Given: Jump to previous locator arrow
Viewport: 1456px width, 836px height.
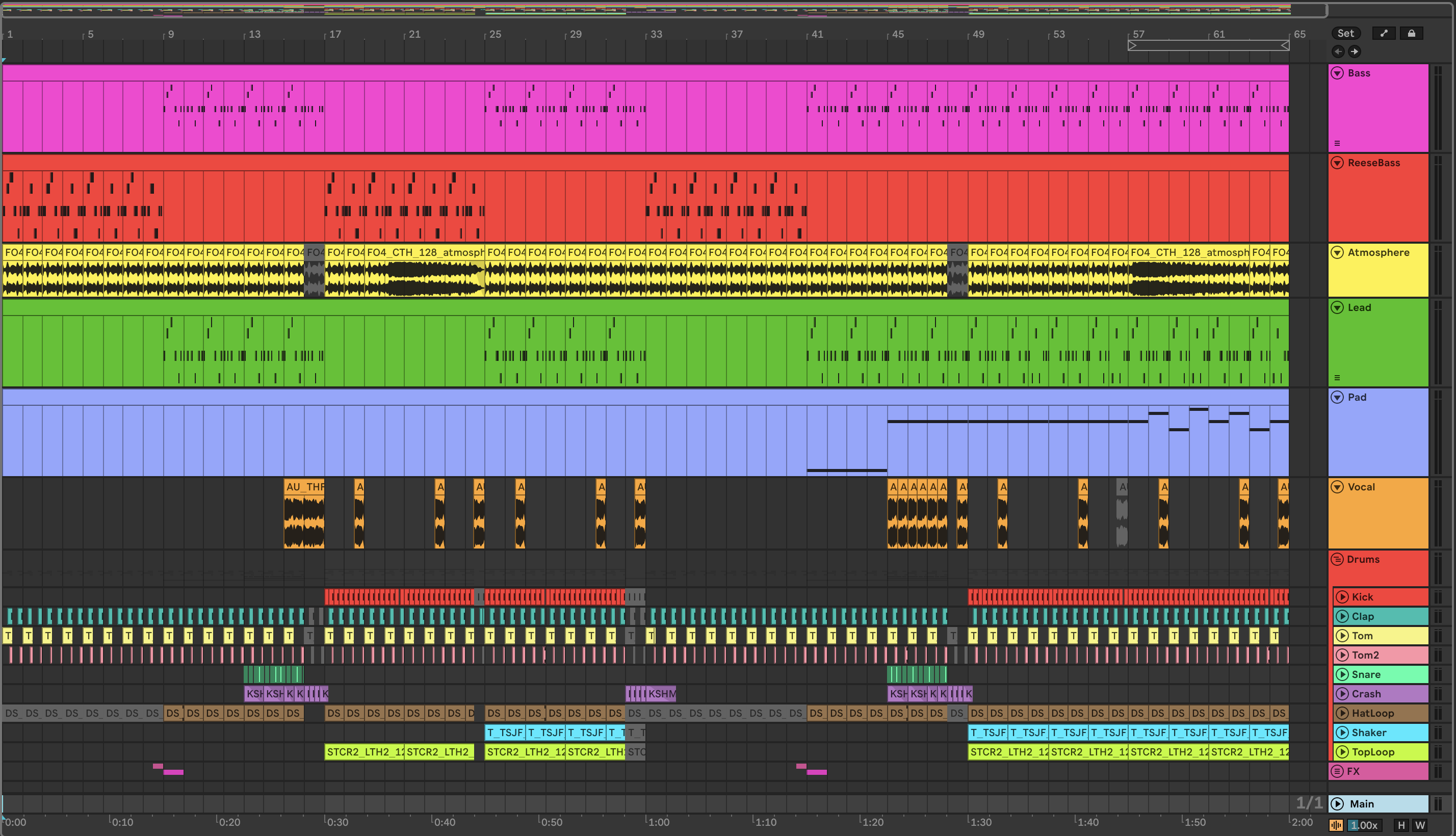Looking at the screenshot, I should [x=1338, y=51].
